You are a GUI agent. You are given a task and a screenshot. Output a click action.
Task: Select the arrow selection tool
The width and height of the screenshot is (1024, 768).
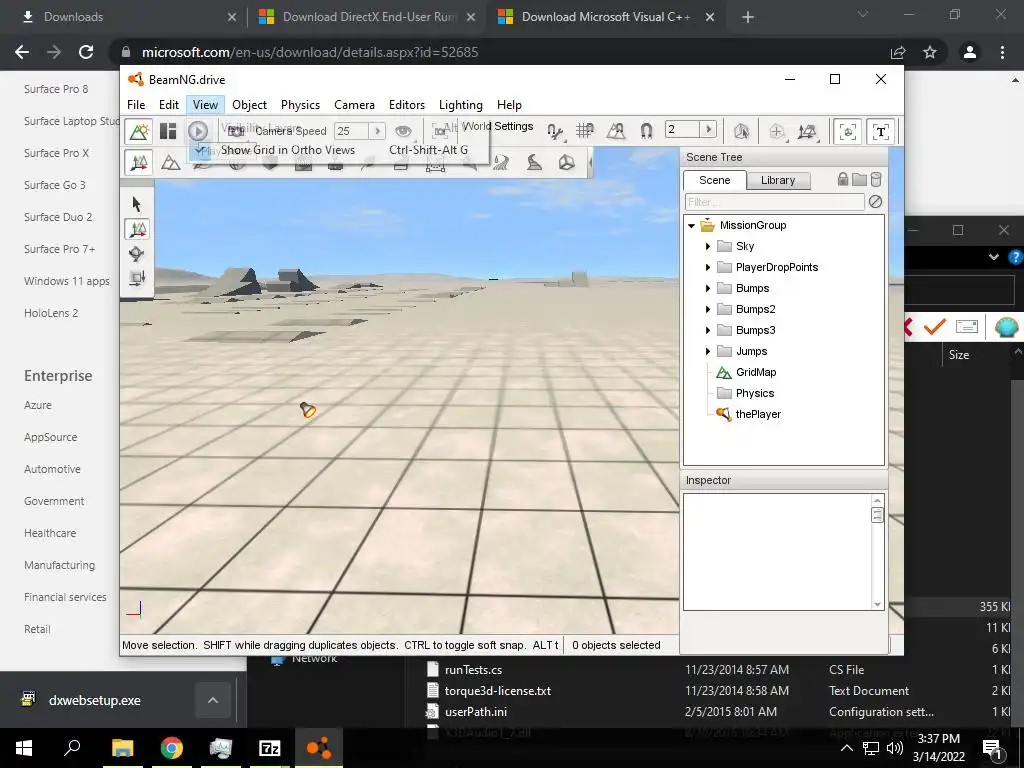(x=136, y=204)
